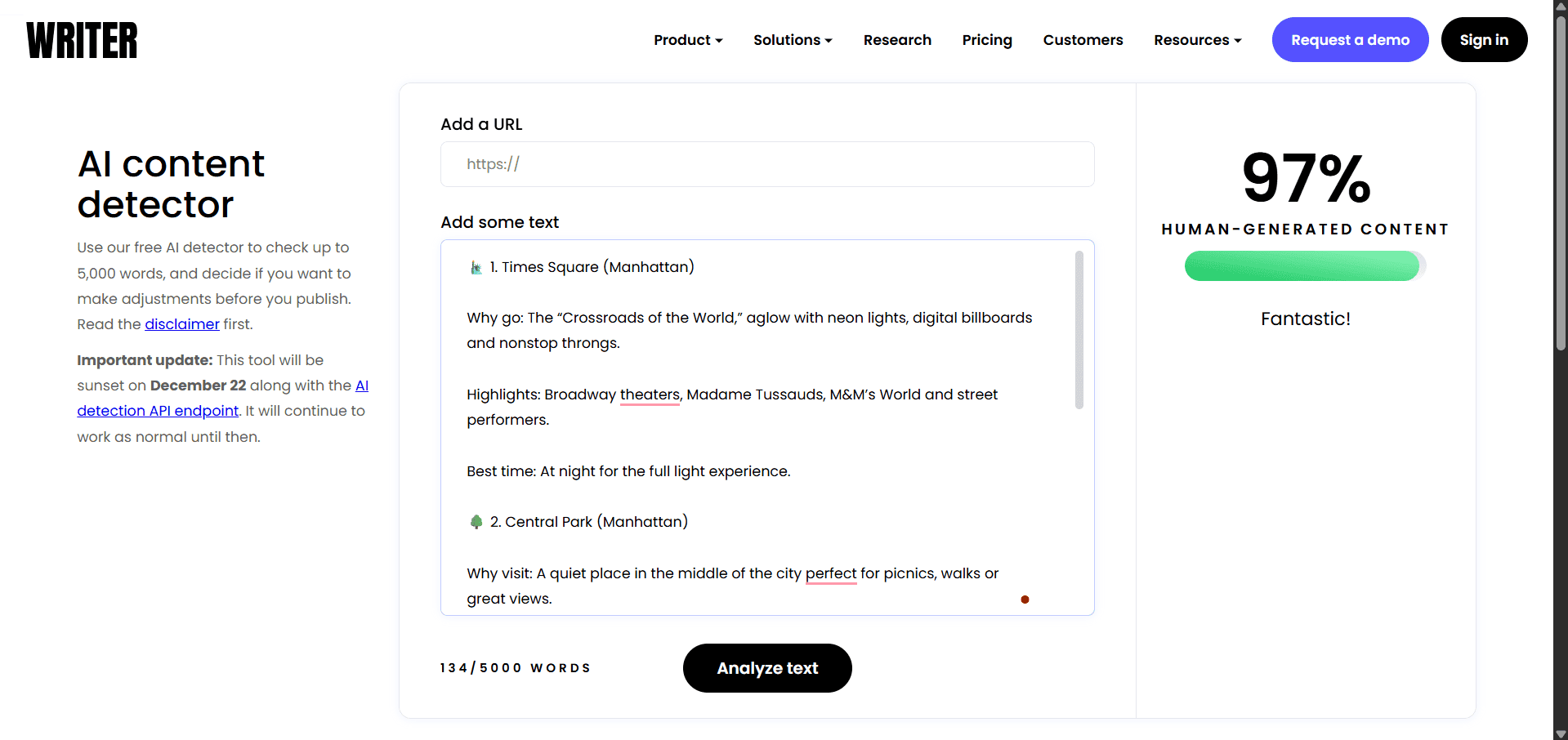Click browser scrollbar up arrow
Viewport: 1568px width, 740px height.
point(1561,6)
